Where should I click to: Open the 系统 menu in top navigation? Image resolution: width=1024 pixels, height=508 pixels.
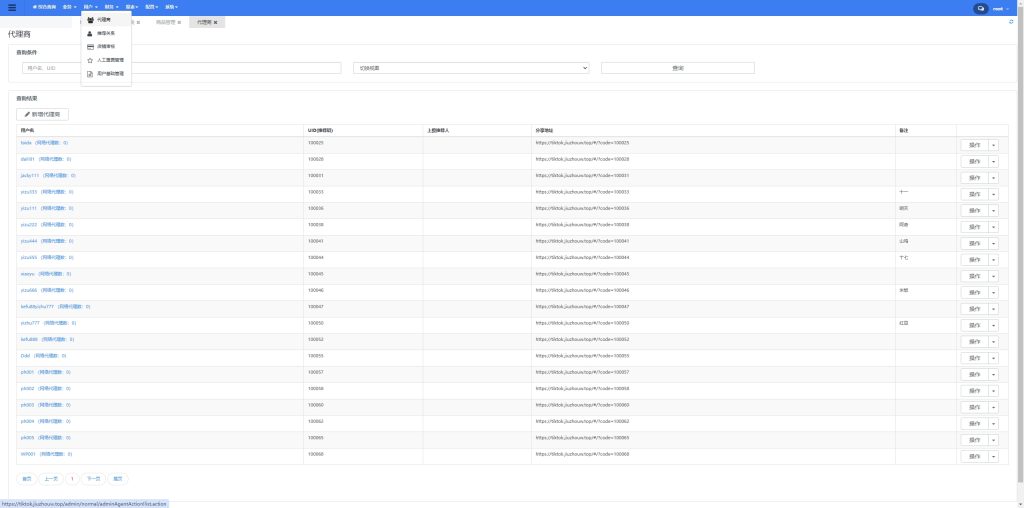(171, 7)
